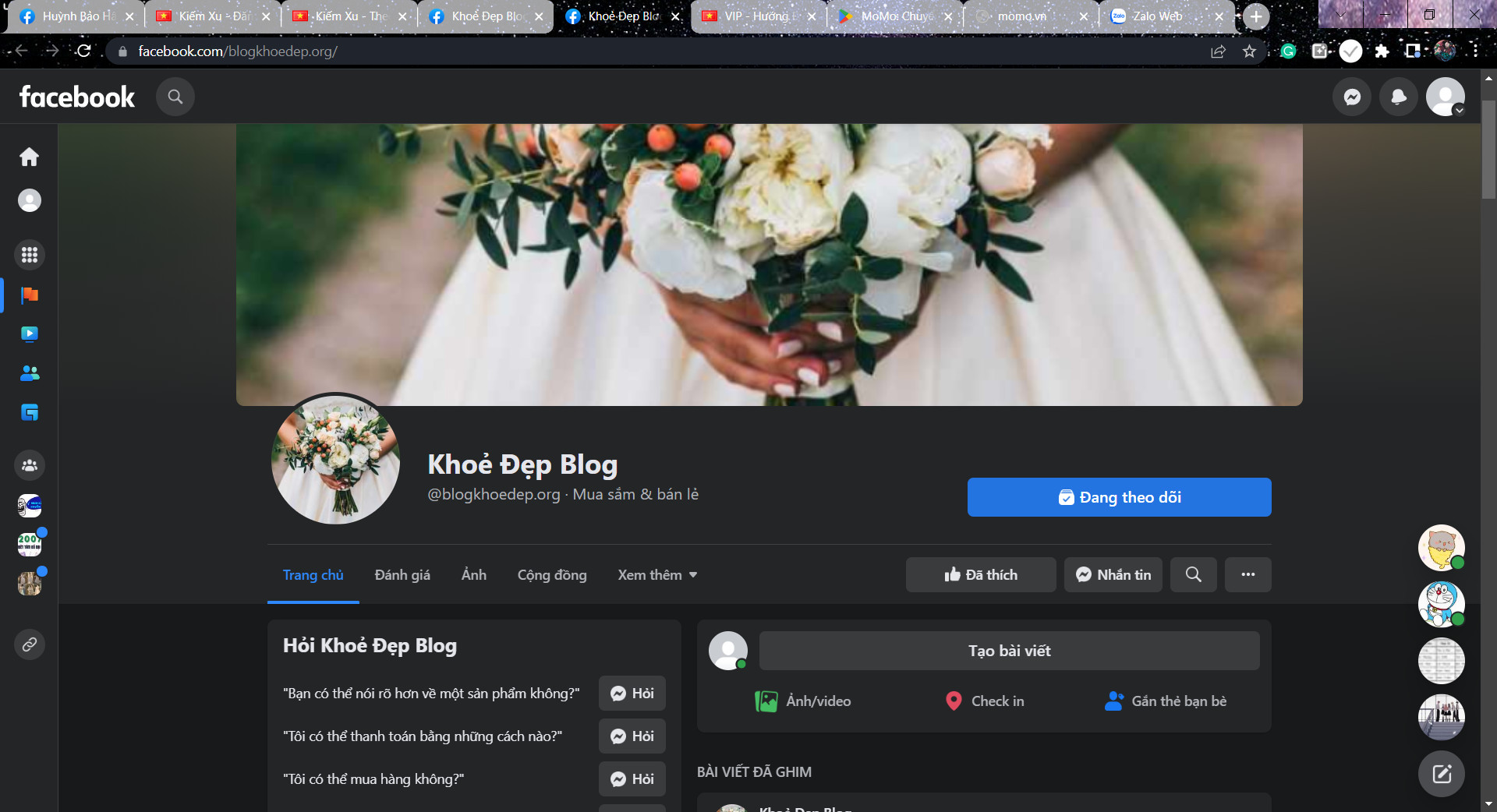Viewport: 1497px width, 812px height.
Task: Open the cat avatar chat contact
Action: click(x=1441, y=547)
